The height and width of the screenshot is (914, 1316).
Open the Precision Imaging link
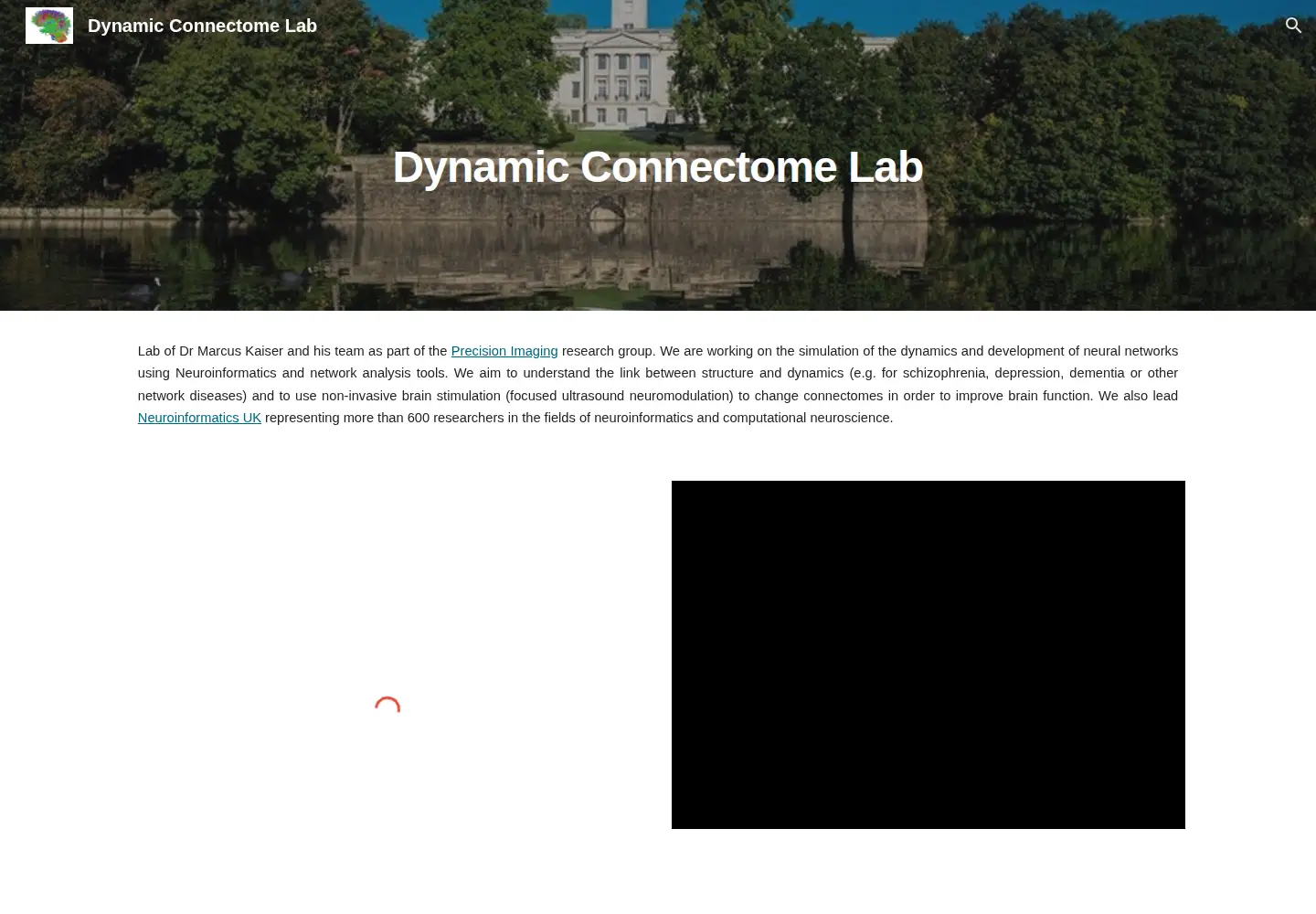pyautogui.click(x=504, y=351)
